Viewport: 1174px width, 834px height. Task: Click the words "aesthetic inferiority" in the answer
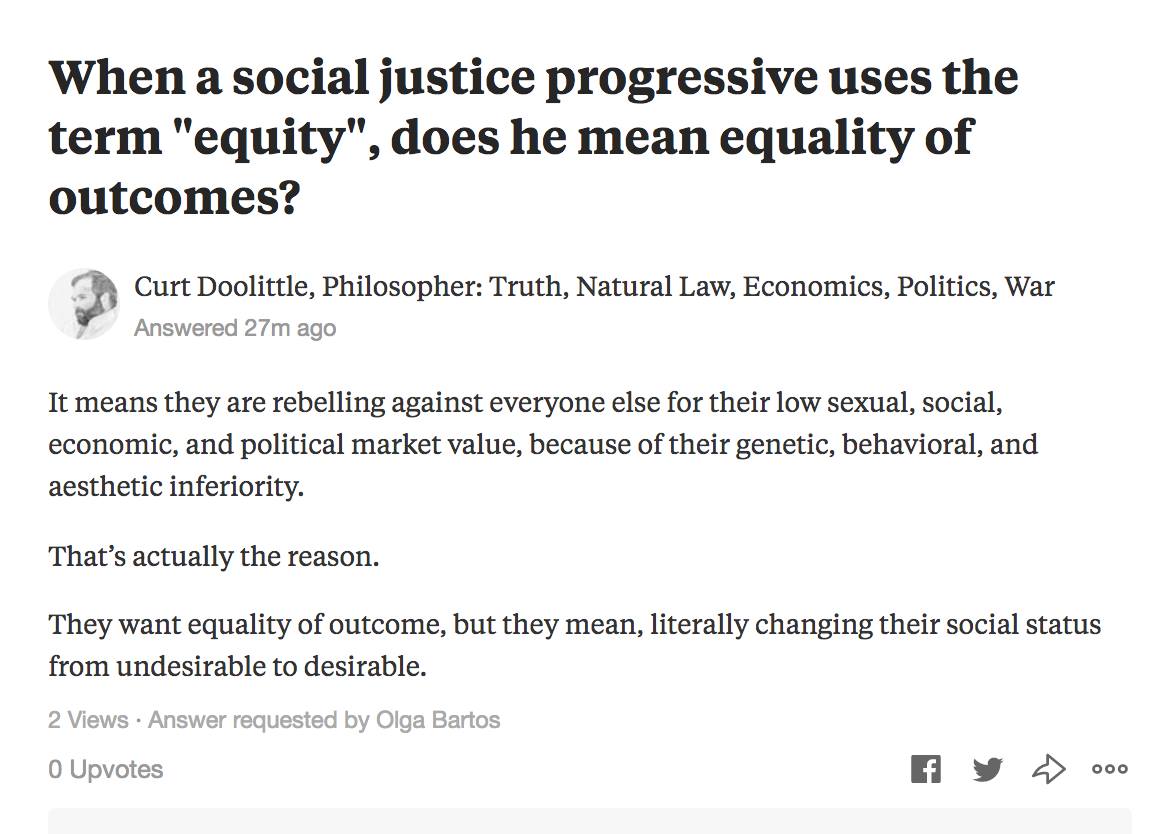tap(175, 488)
